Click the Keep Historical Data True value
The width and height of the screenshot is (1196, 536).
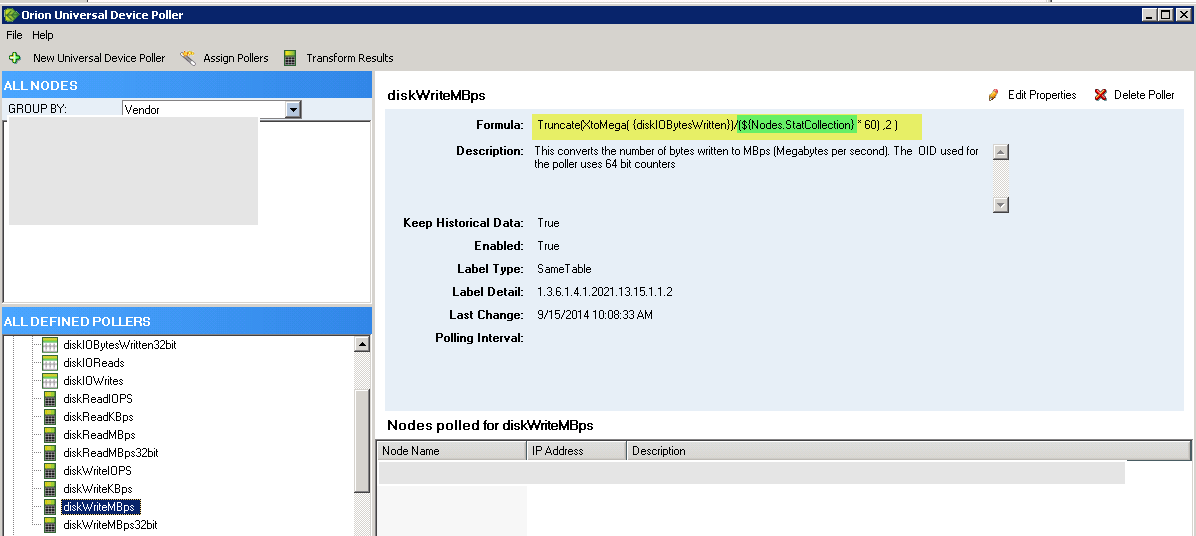[x=548, y=223]
